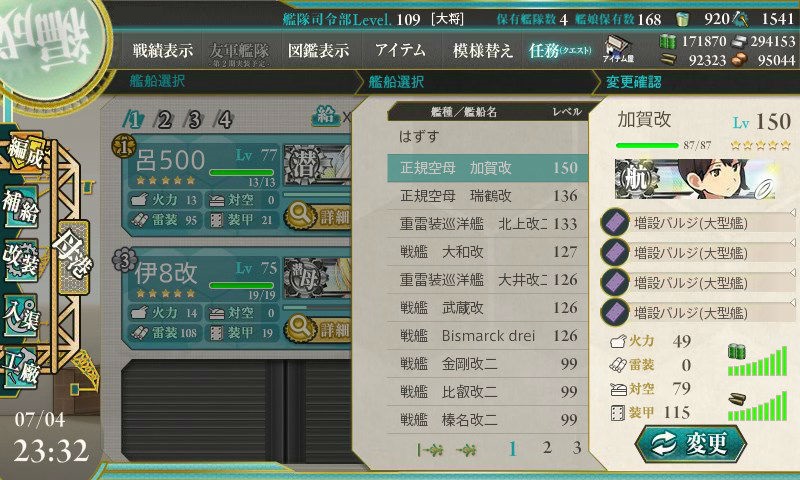Switch to fleet number 2

pos(164,120)
